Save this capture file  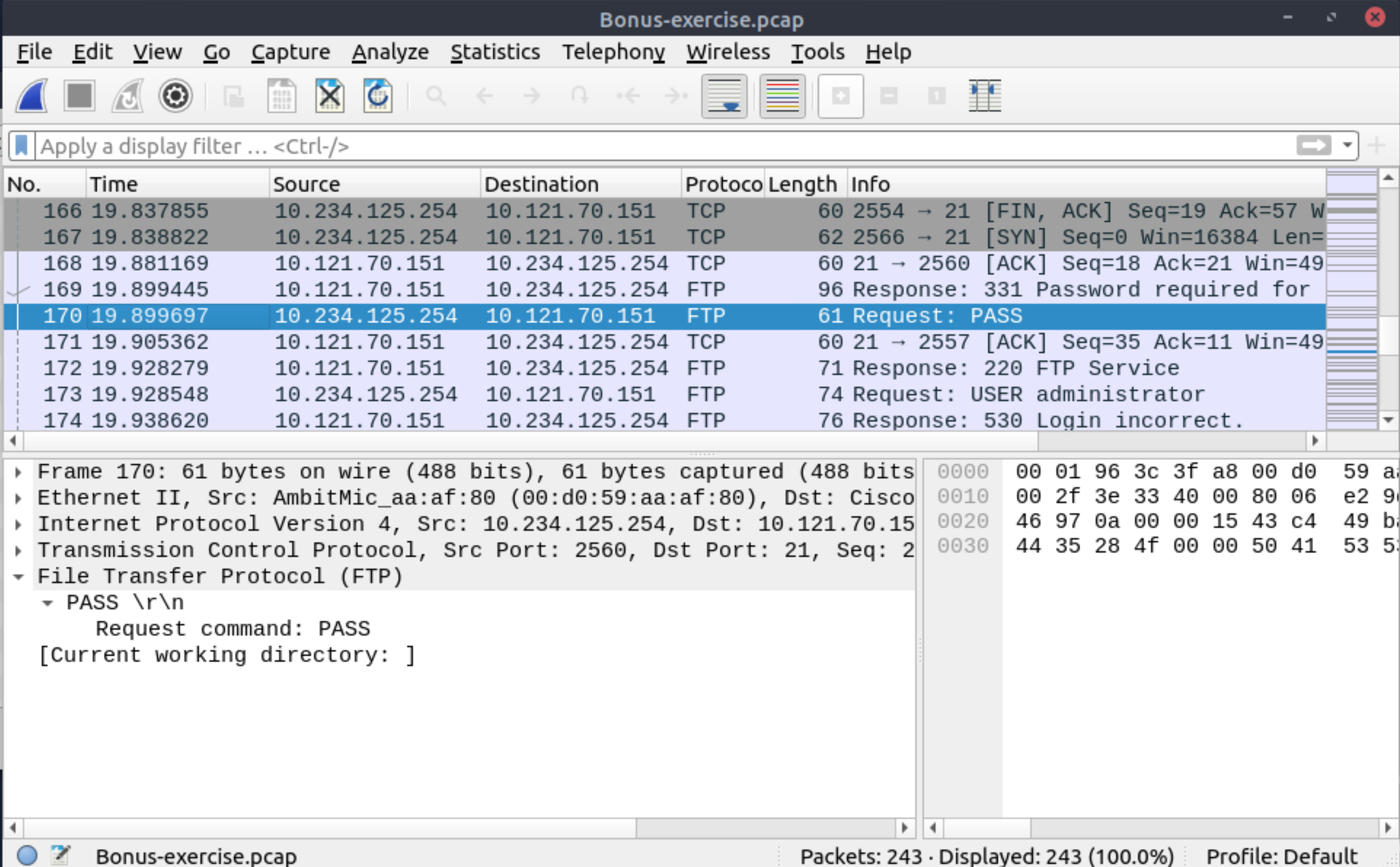(x=281, y=96)
